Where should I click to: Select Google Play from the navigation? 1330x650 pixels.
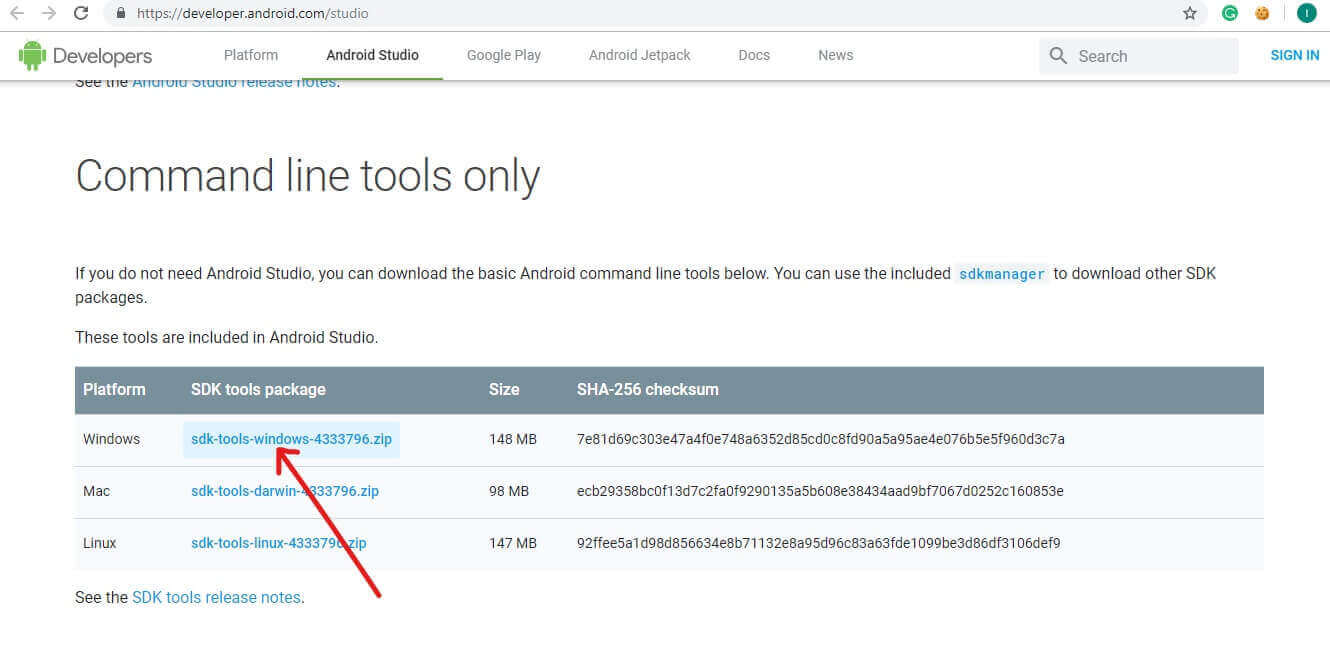pos(503,55)
